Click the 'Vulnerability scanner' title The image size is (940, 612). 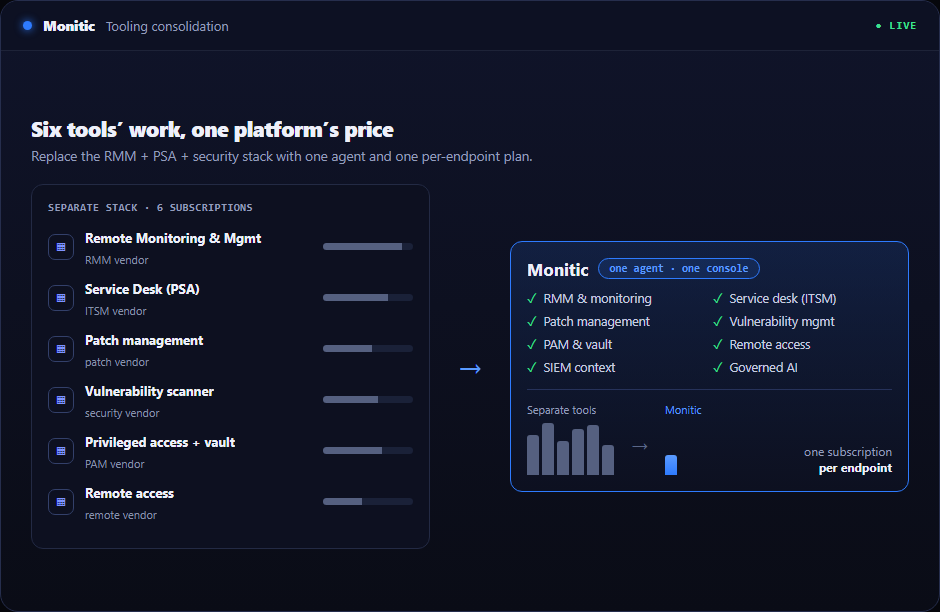[149, 391]
